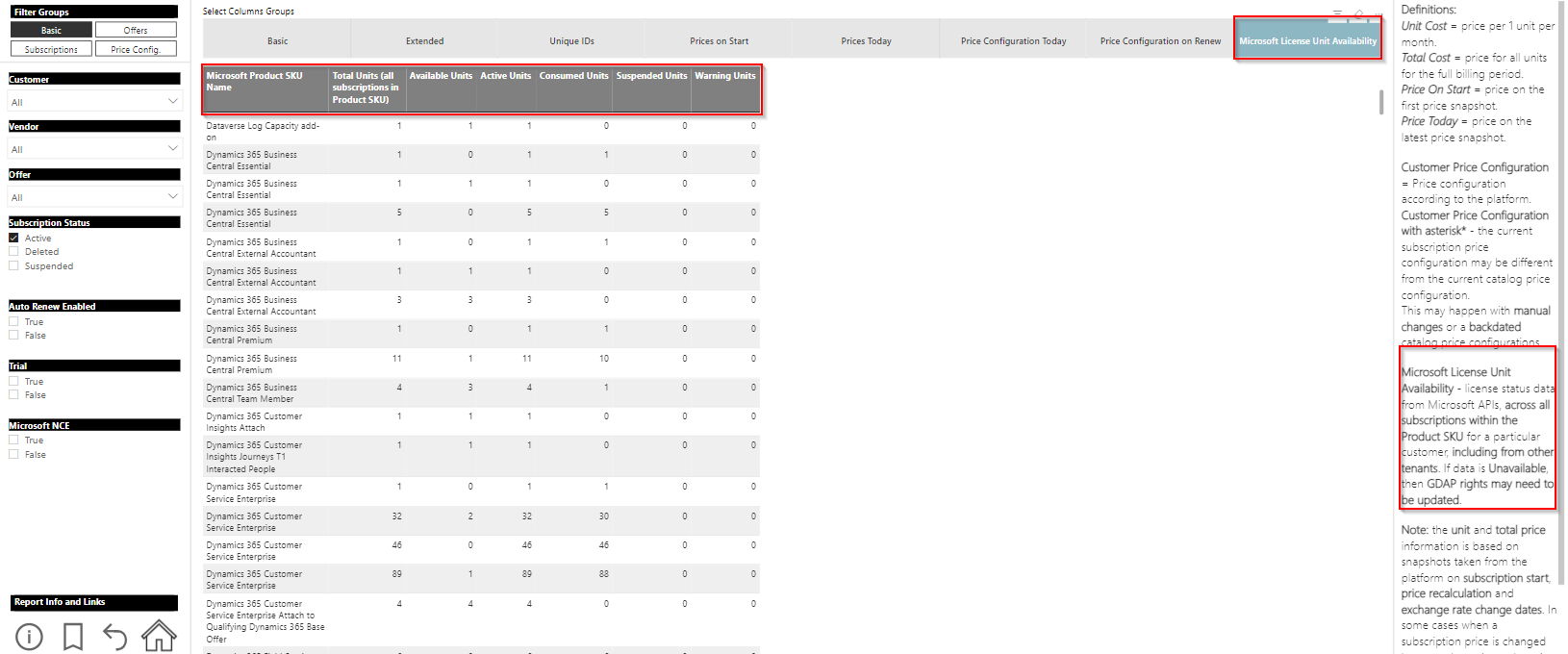1568x654 pixels.
Task: Click the consumed units value 10
Action: 603,359
